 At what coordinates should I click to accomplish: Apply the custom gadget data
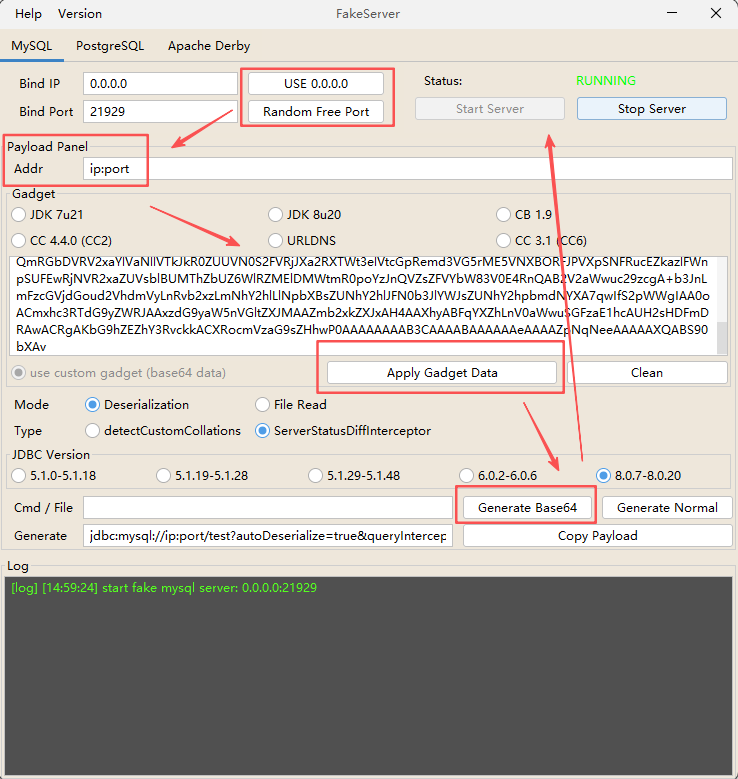(442, 373)
